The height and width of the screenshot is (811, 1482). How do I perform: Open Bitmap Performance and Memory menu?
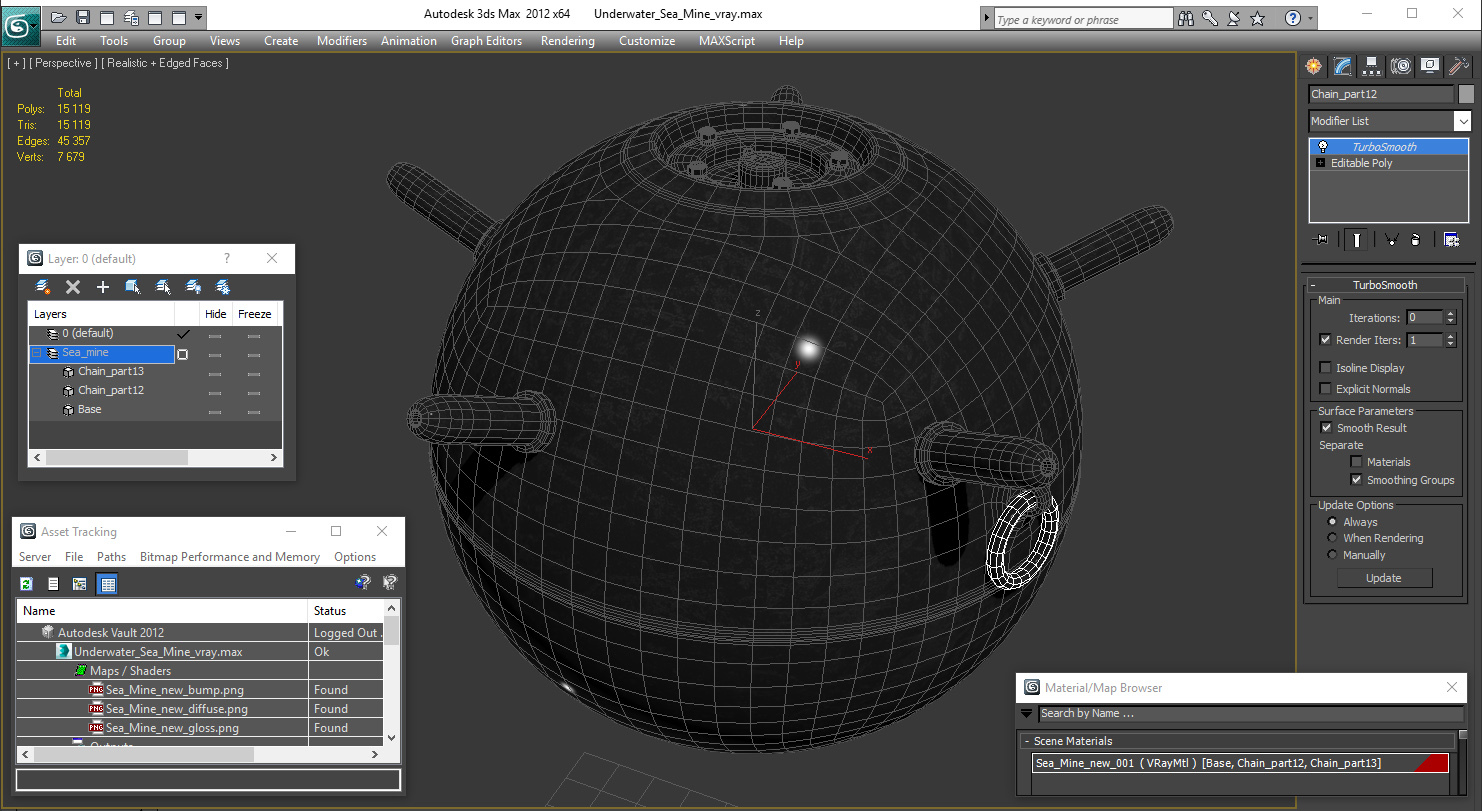(x=230, y=557)
